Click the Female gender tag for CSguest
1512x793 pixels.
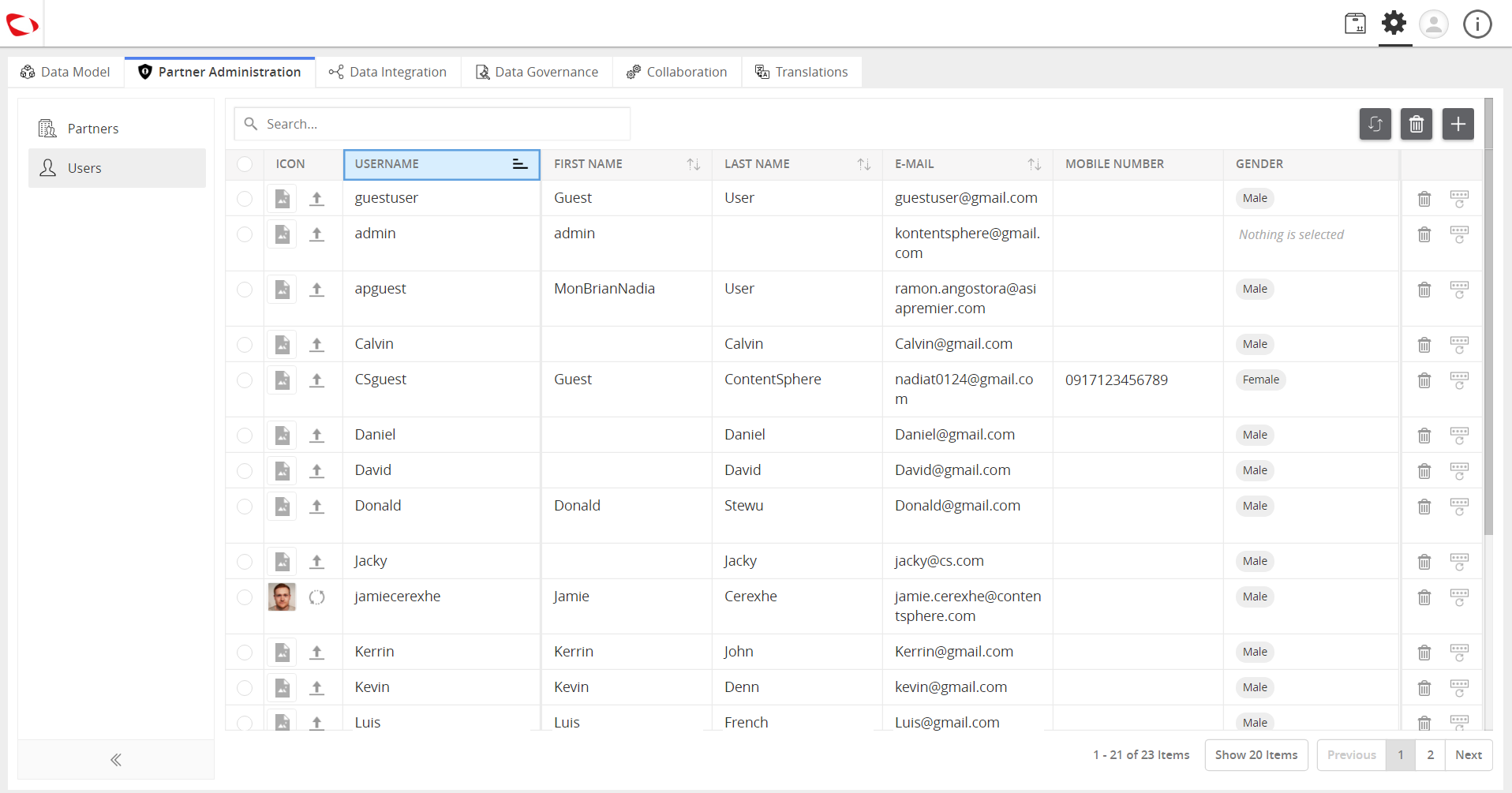[x=1261, y=380]
